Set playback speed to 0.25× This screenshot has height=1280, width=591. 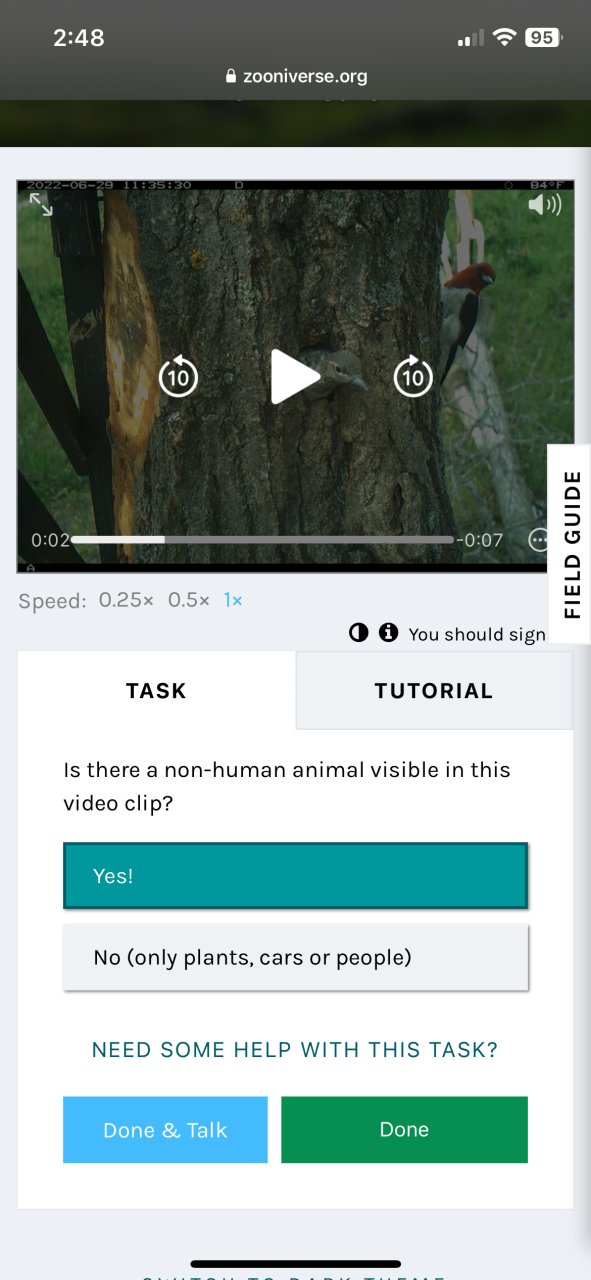pos(126,601)
